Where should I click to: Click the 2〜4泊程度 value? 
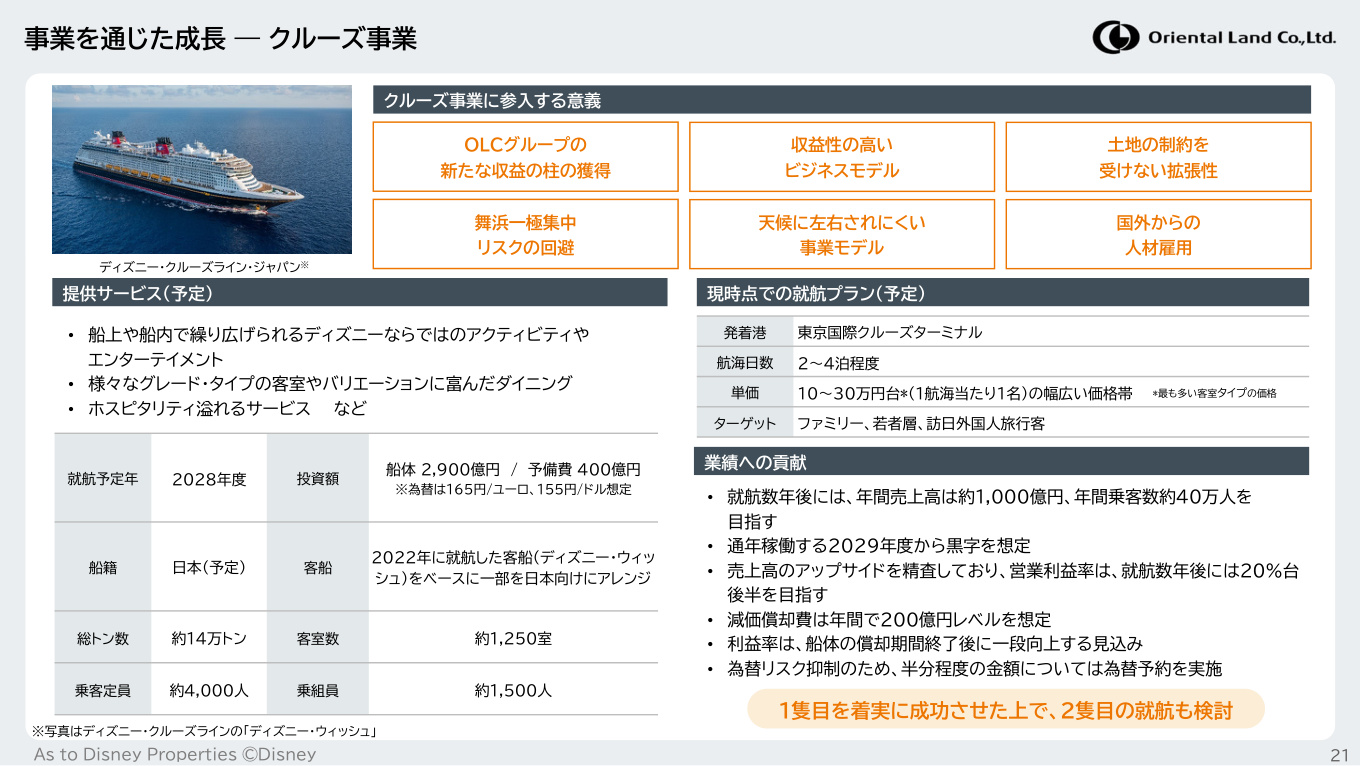tap(838, 362)
